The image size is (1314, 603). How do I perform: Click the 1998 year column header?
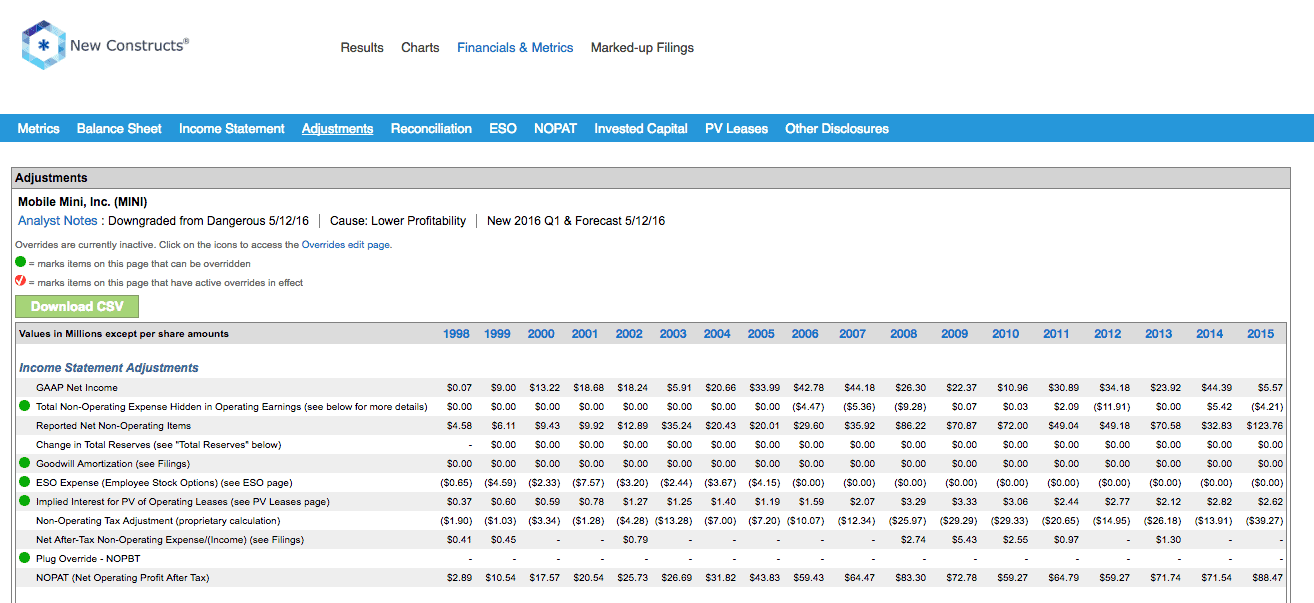tap(456, 334)
